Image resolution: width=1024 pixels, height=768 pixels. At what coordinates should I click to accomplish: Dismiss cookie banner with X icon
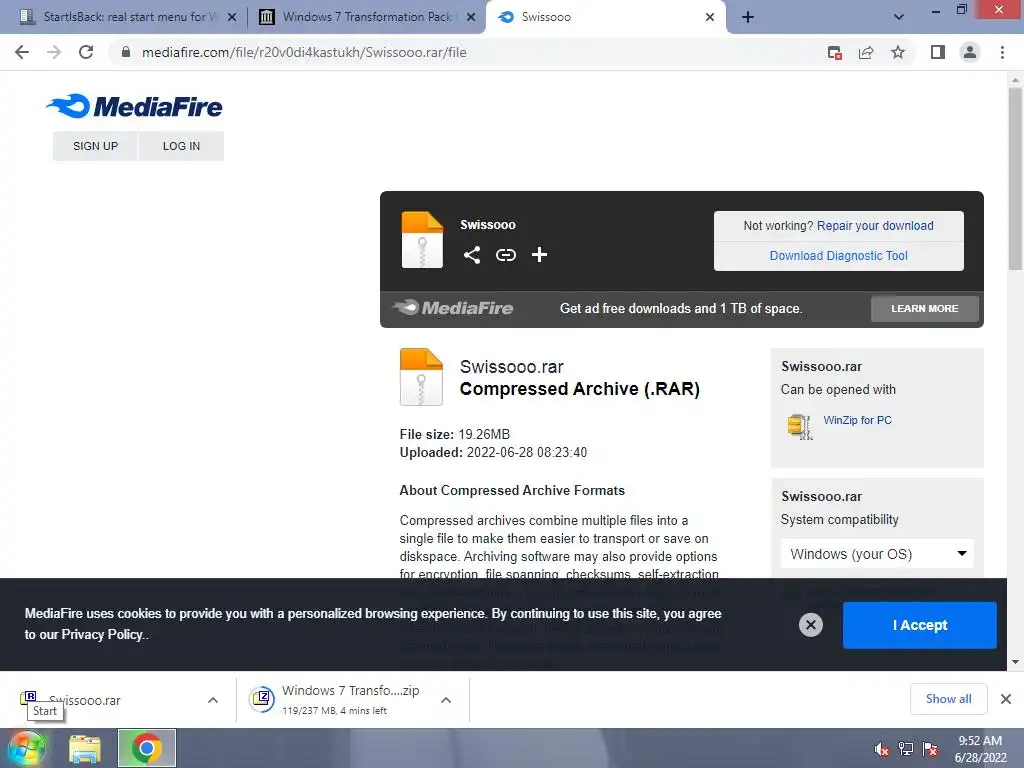pos(810,625)
